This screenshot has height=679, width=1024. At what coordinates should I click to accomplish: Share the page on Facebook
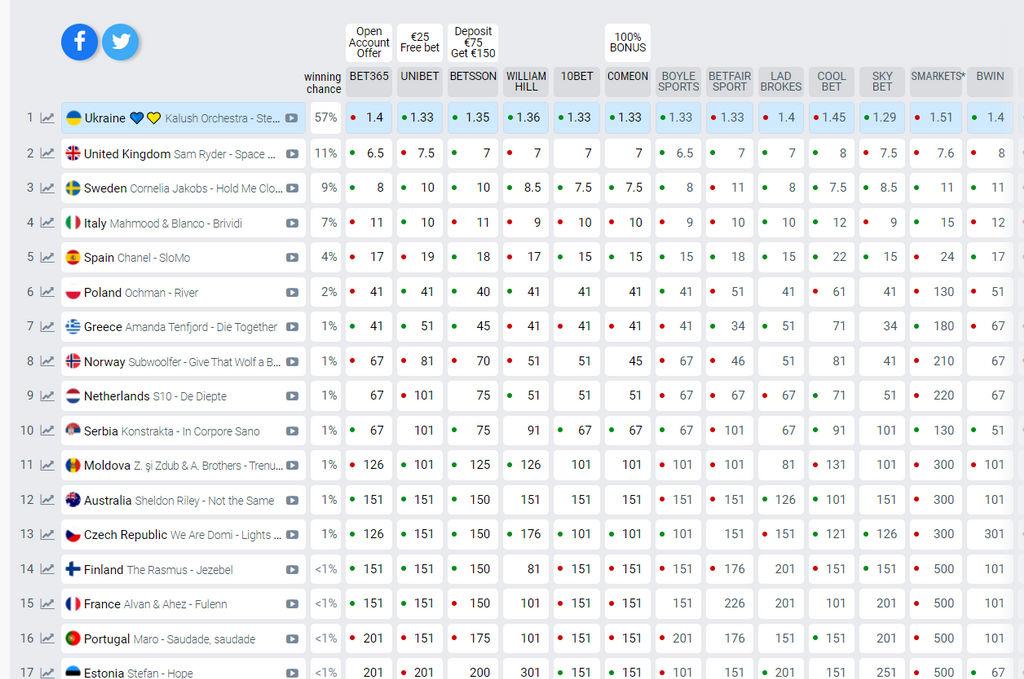click(80, 42)
